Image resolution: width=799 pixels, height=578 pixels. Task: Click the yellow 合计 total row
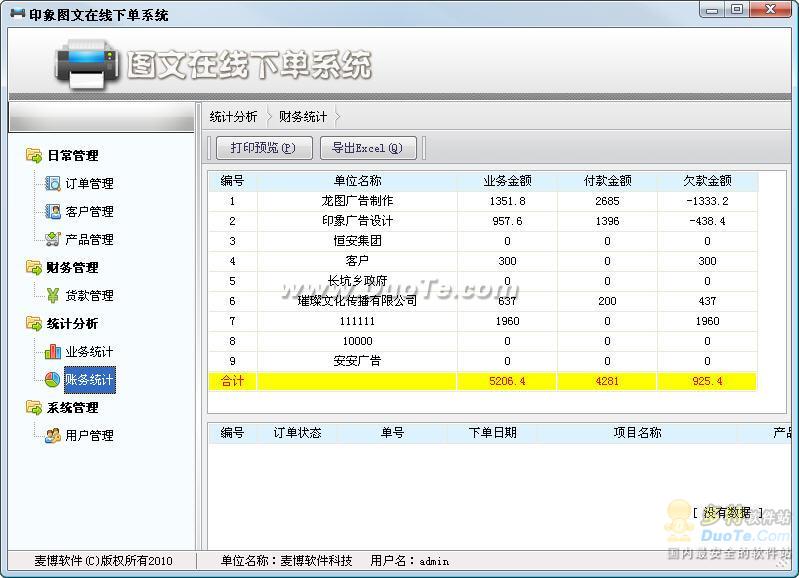pos(482,381)
